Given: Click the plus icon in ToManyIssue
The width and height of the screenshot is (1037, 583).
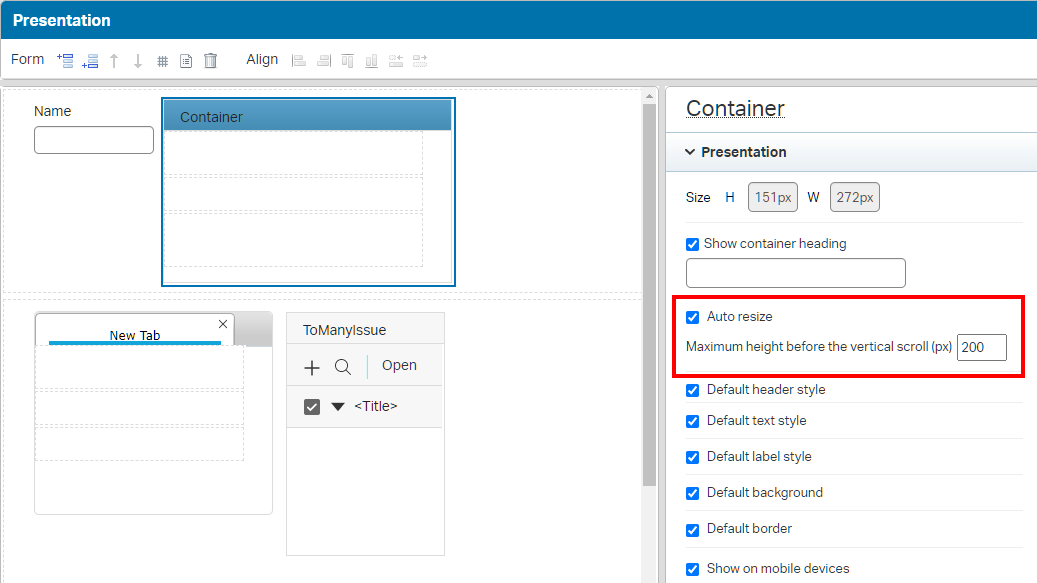Looking at the screenshot, I should click(311, 368).
